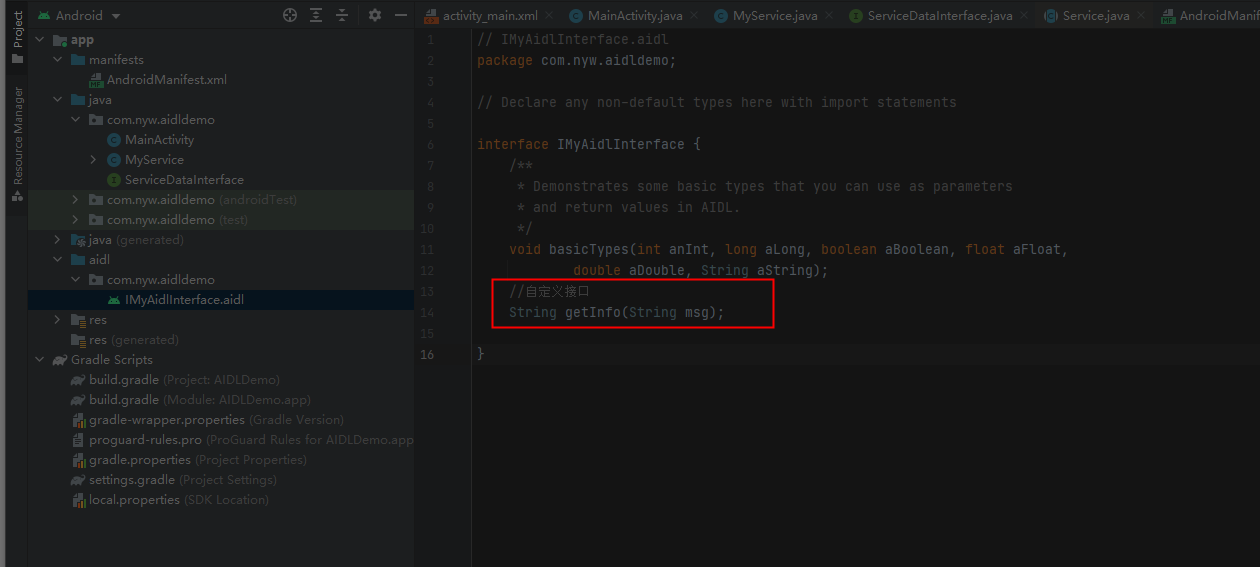Click the proguard-rules.pro file icon
This screenshot has height=567, width=1260.
pyautogui.click(x=80, y=440)
